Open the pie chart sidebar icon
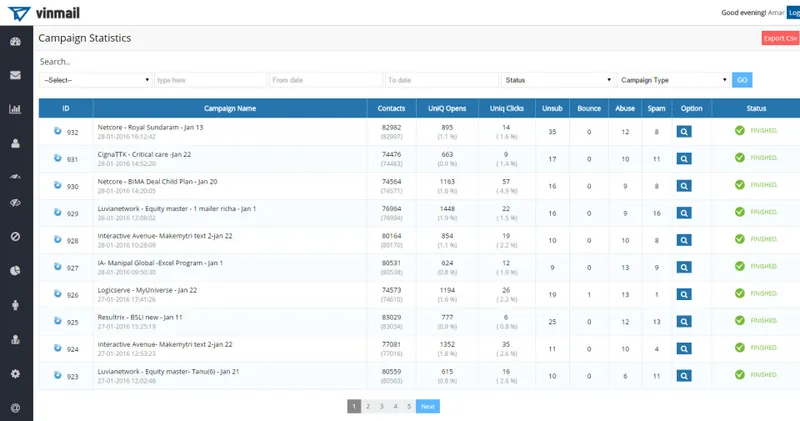 point(15,270)
